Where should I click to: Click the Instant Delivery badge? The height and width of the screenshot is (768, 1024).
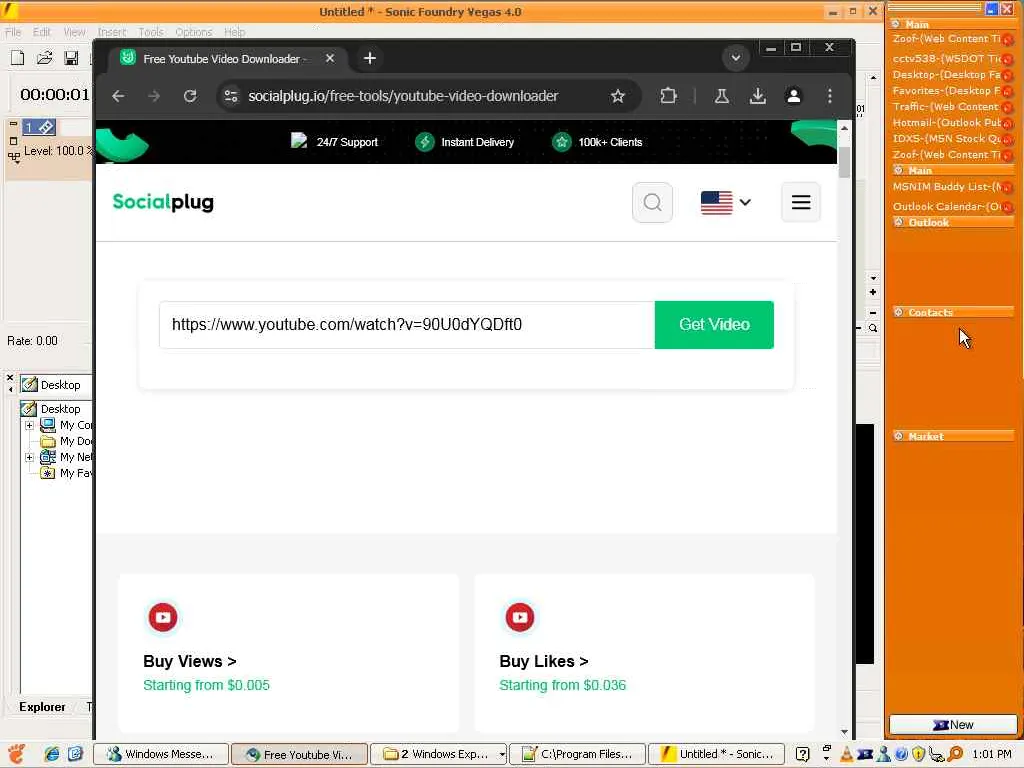click(465, 142)
